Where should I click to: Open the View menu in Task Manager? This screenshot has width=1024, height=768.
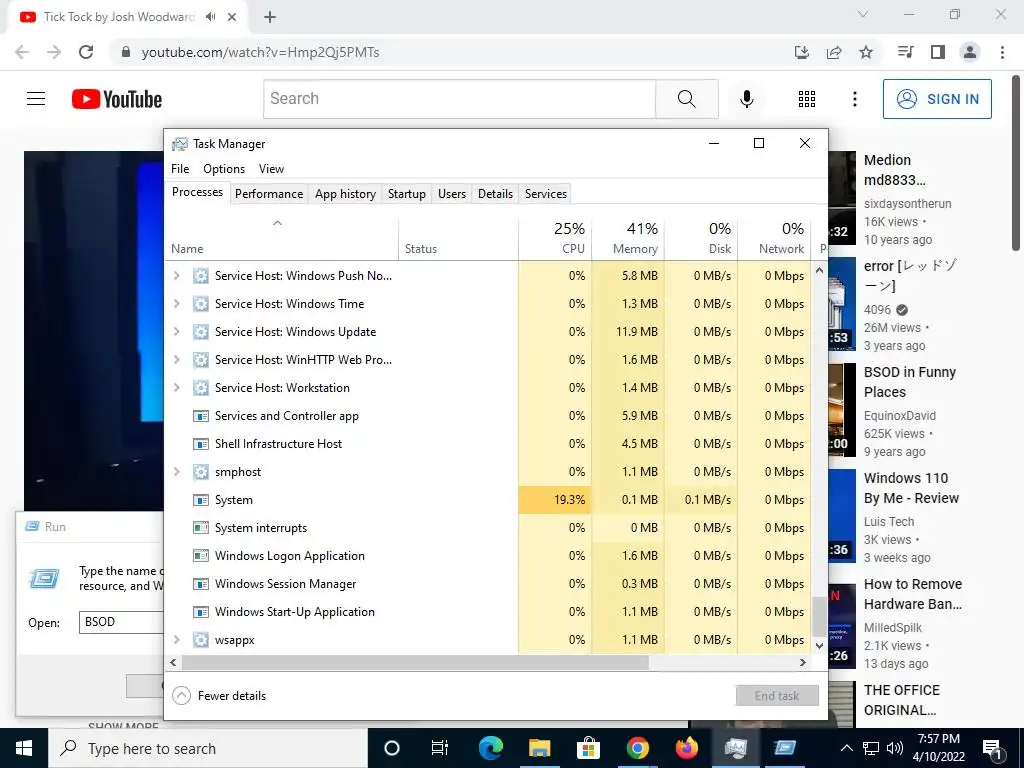271,168
